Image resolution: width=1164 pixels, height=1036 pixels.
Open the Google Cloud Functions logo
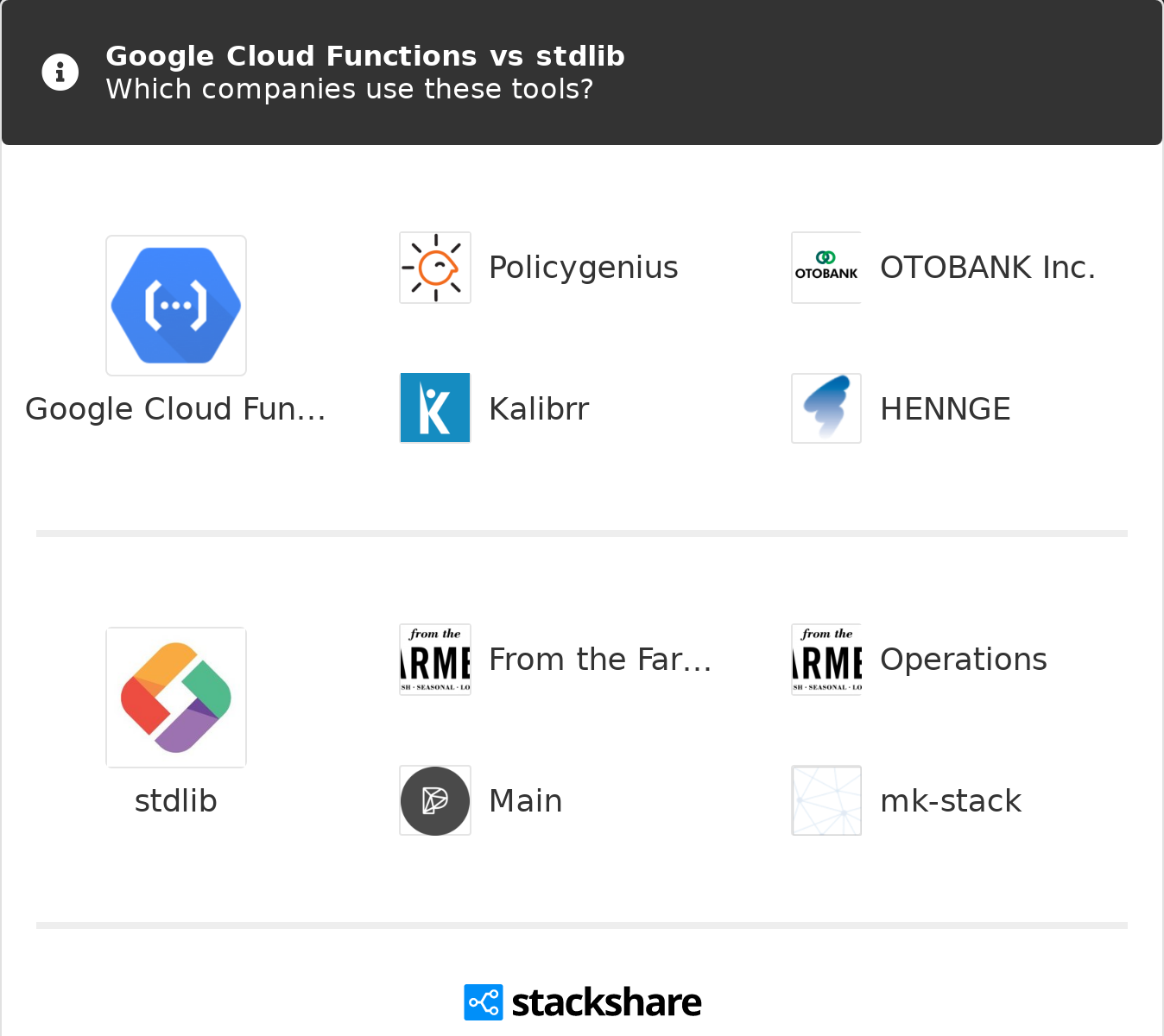(x=176, y=306)
